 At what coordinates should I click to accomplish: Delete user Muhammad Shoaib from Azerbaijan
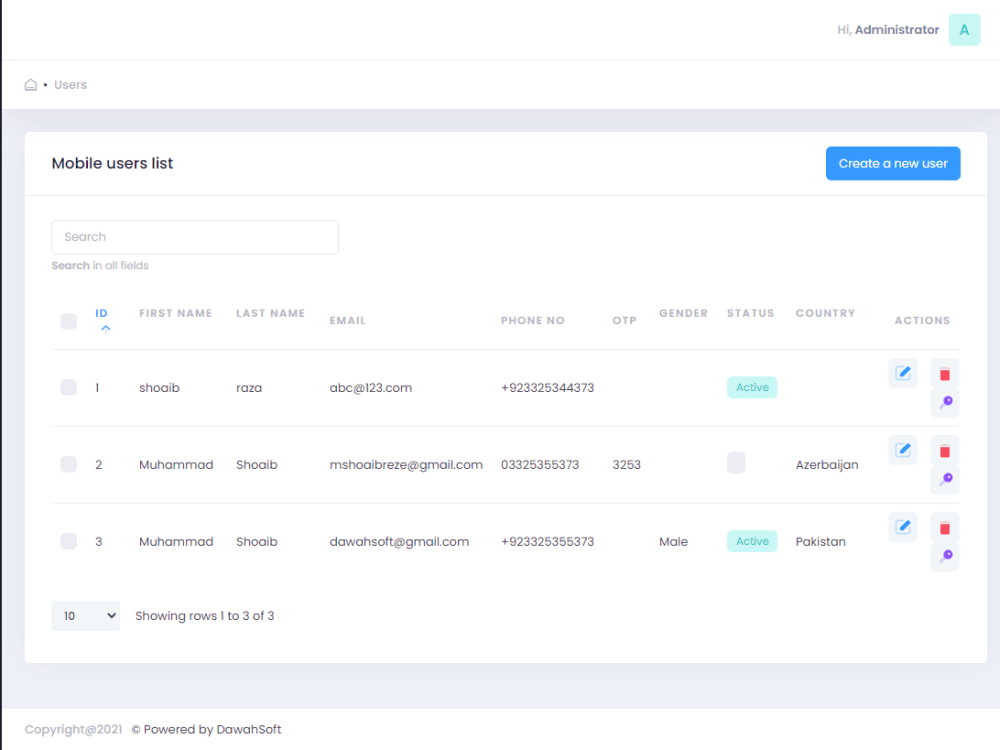[944, 451]
